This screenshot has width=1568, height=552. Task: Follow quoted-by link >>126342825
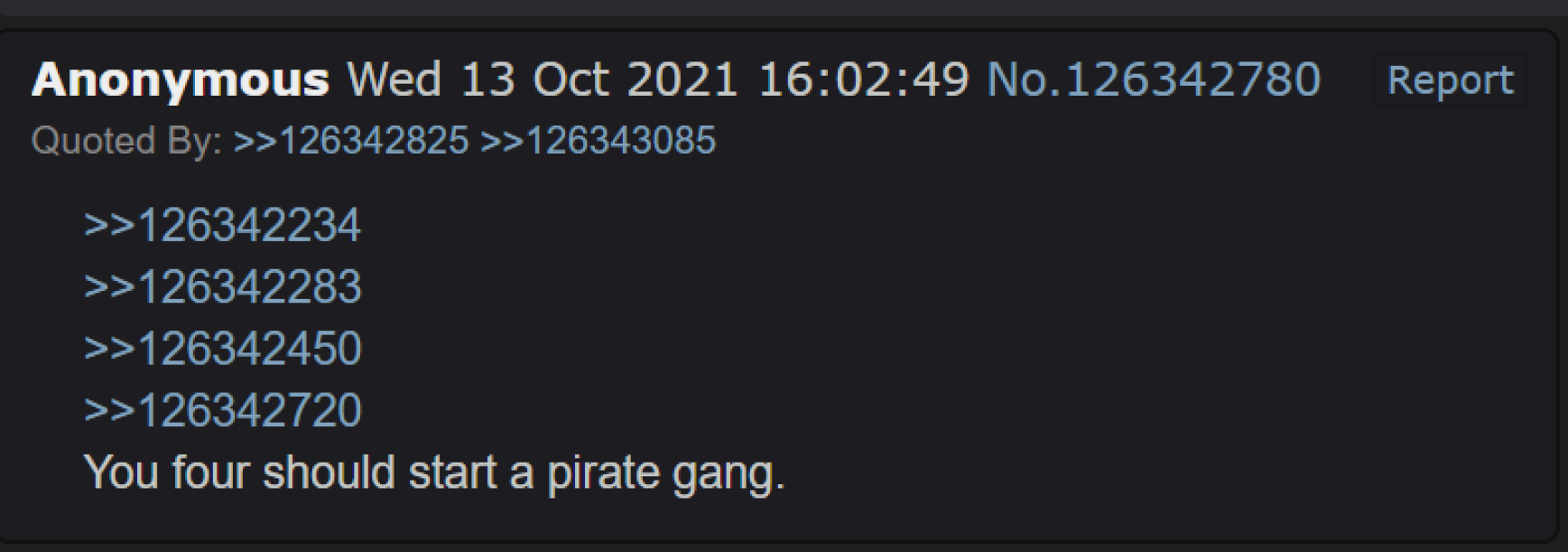[x=351, y=141]
